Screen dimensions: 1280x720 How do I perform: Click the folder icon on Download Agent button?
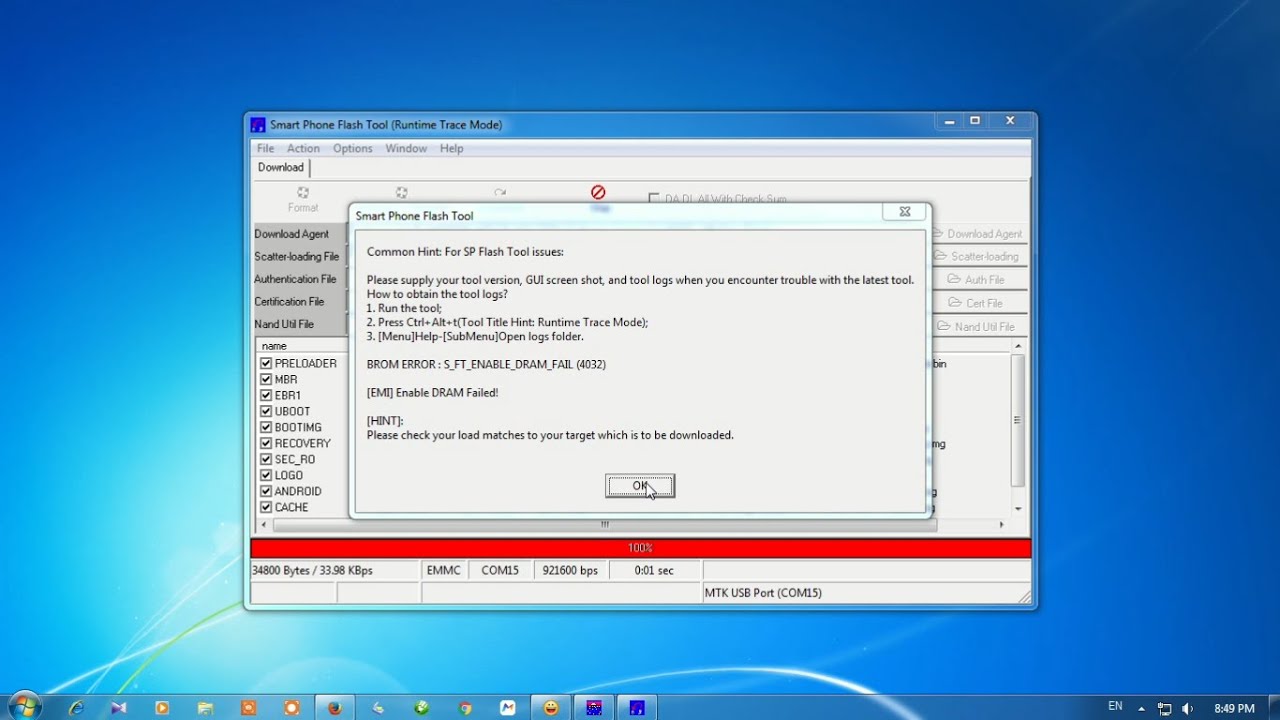(939, 234)
